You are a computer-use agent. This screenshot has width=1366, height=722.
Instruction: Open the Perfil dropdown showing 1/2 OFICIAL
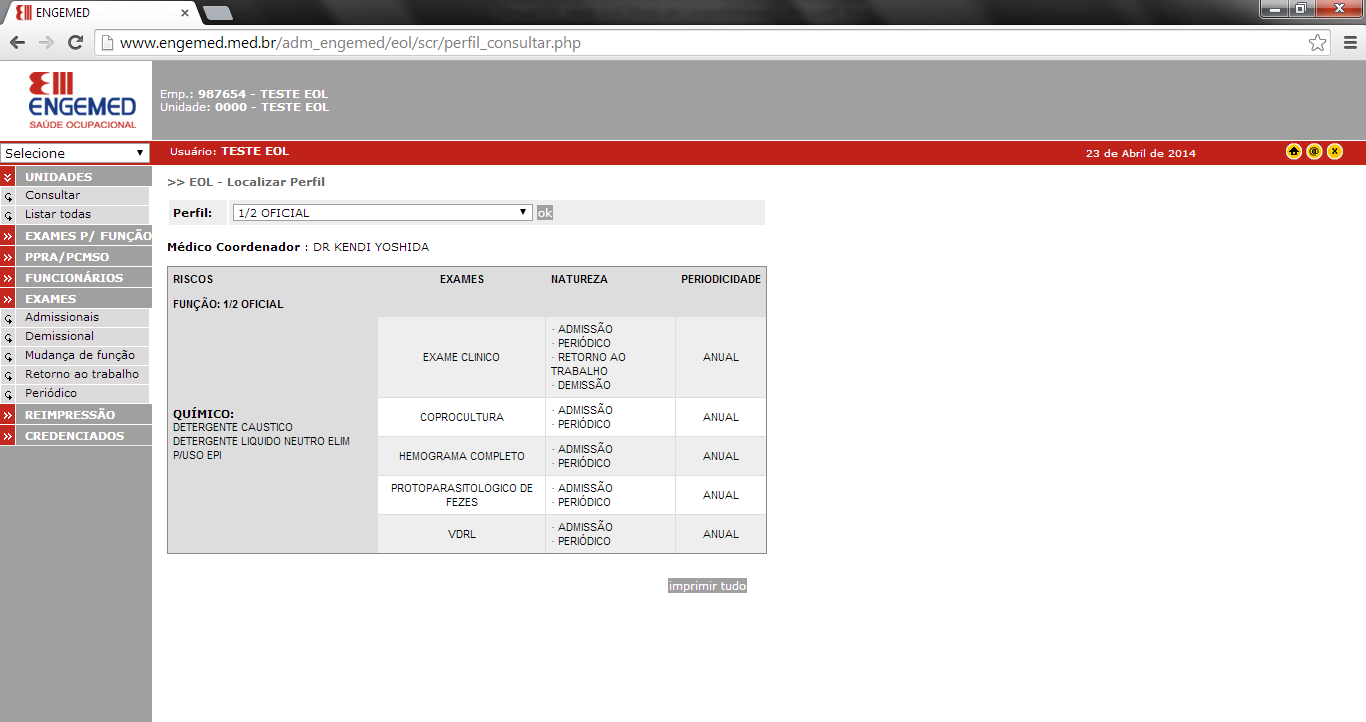tap(382, 212)
